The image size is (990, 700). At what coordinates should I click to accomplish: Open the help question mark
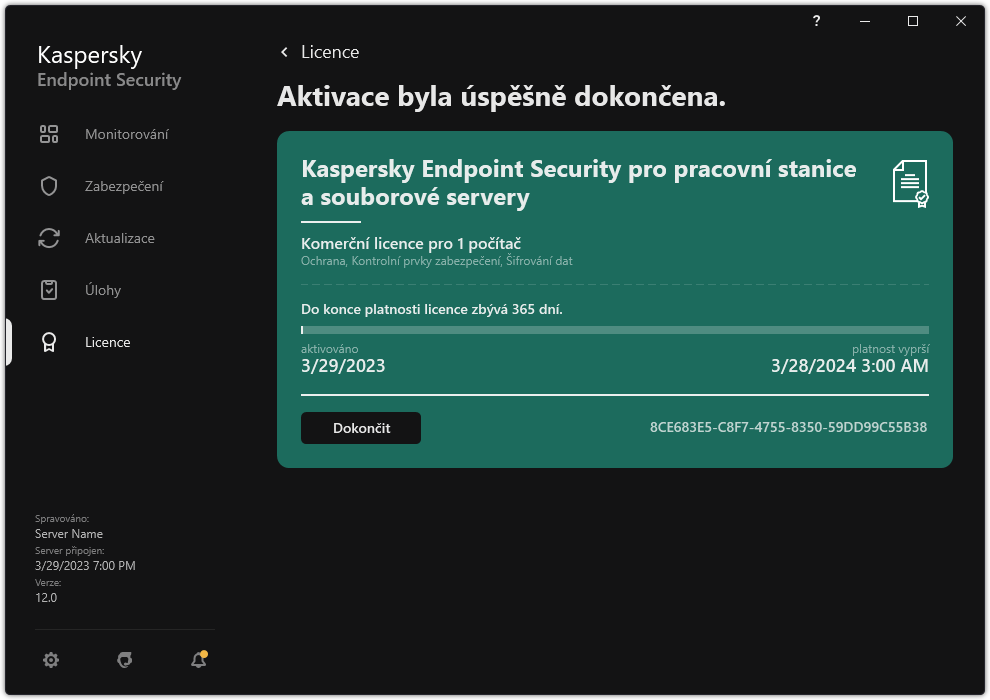(x=816, y=20)
